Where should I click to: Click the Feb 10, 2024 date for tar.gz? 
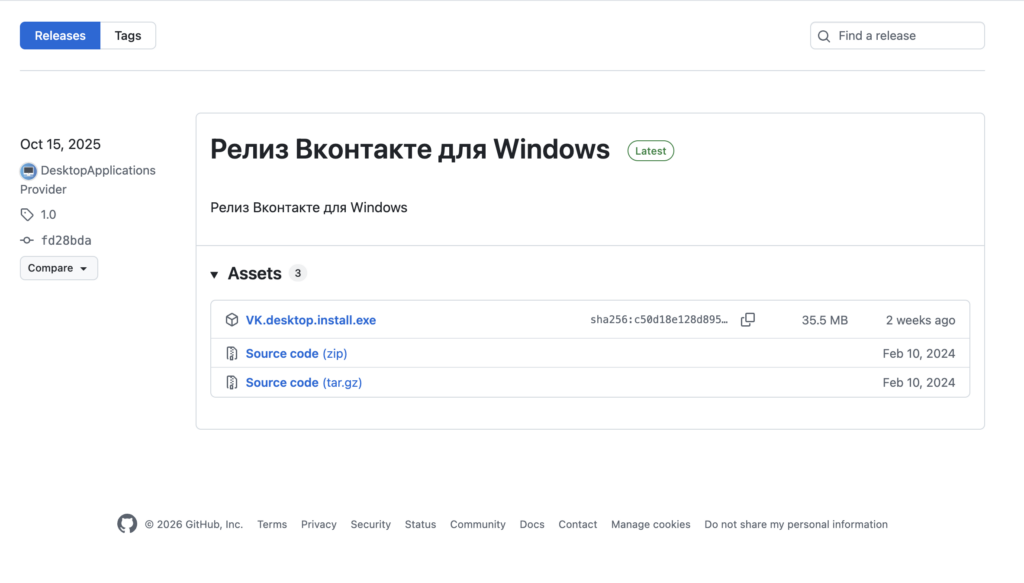coord(919,383)
